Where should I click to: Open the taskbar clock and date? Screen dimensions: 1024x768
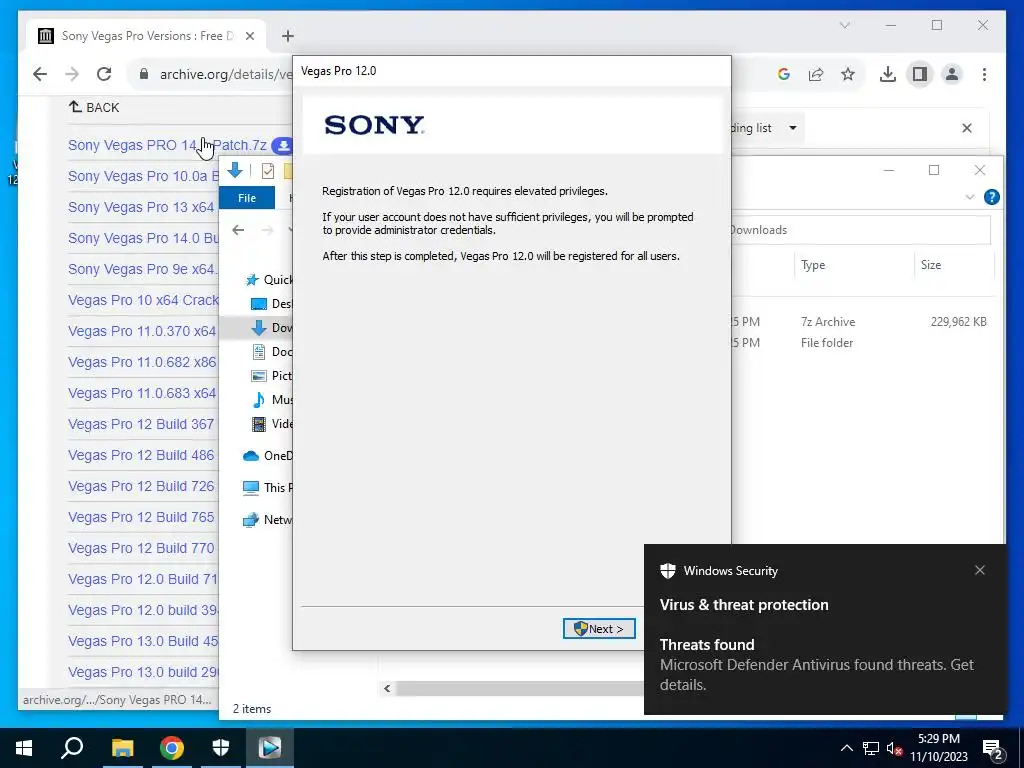[x=939, y=748]
